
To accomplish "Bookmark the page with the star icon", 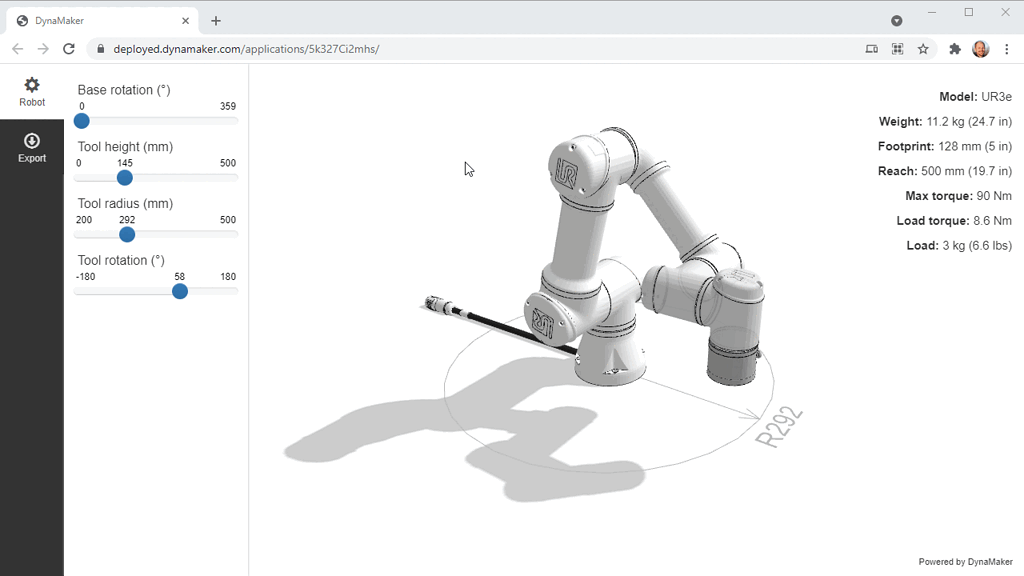I will coord(922,48).
